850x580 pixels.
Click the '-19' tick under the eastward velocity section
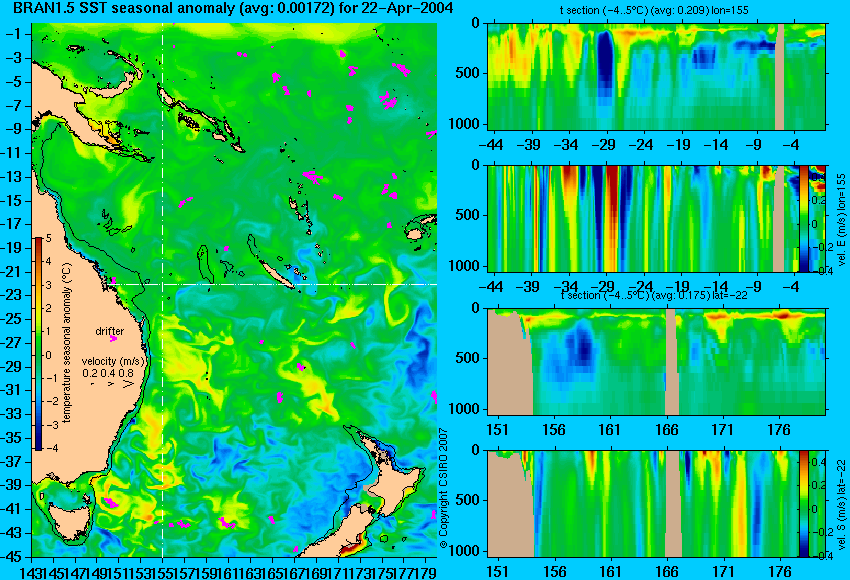point(678,287)
